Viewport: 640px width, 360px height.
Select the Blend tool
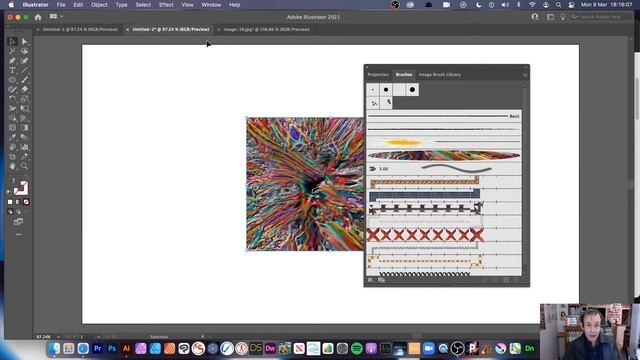(x=24, y=137)
